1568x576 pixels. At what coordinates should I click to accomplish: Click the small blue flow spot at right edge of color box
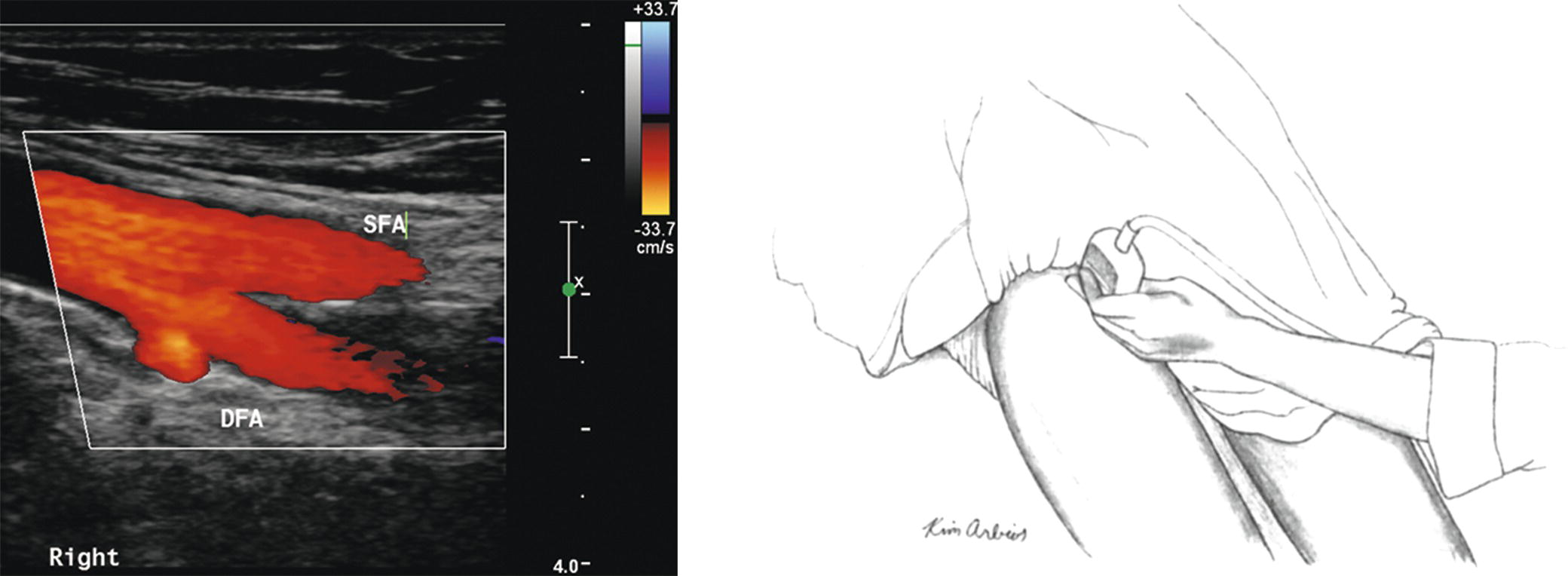point(495,341)
